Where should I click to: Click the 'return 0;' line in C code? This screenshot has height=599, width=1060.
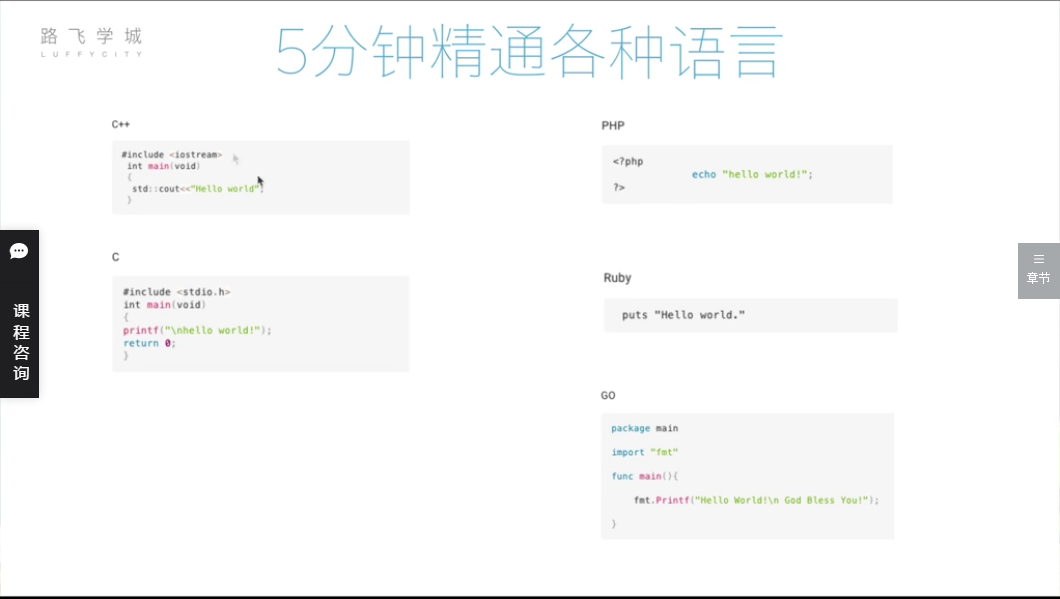click(x=149, y=343)
